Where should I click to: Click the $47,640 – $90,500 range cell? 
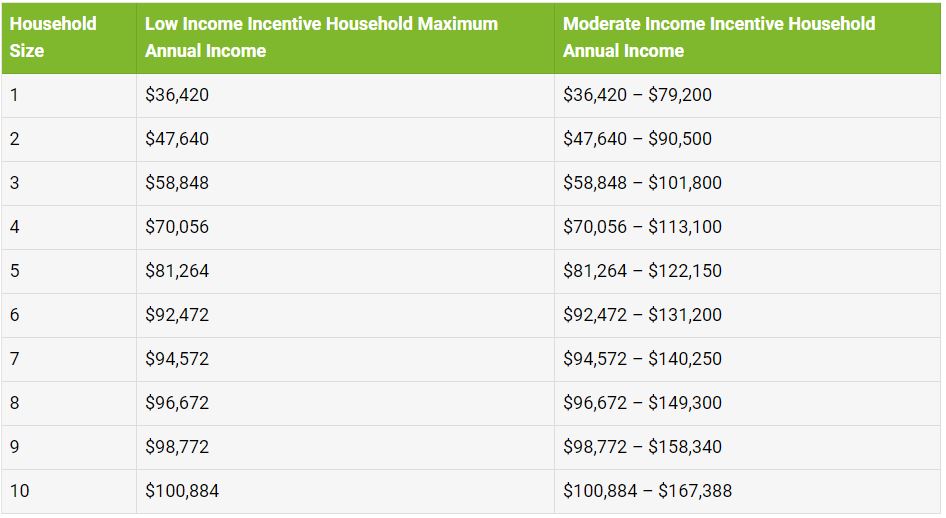coord(637,139)
